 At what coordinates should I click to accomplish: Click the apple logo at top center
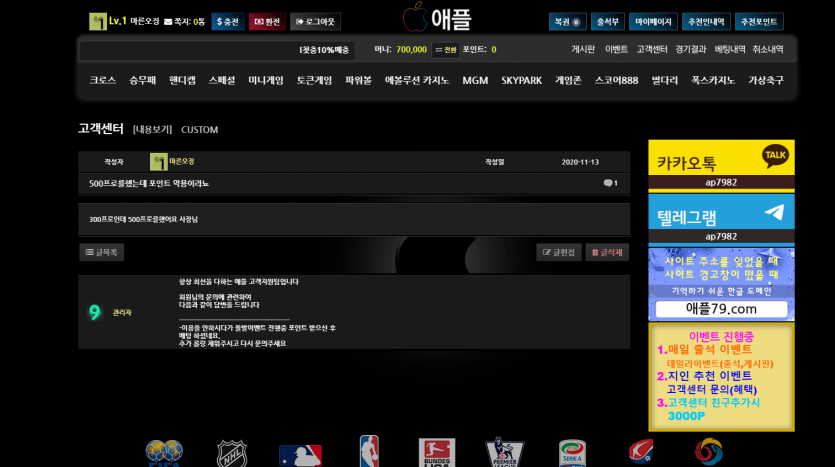pyautogui.click(x=415, y=17)
